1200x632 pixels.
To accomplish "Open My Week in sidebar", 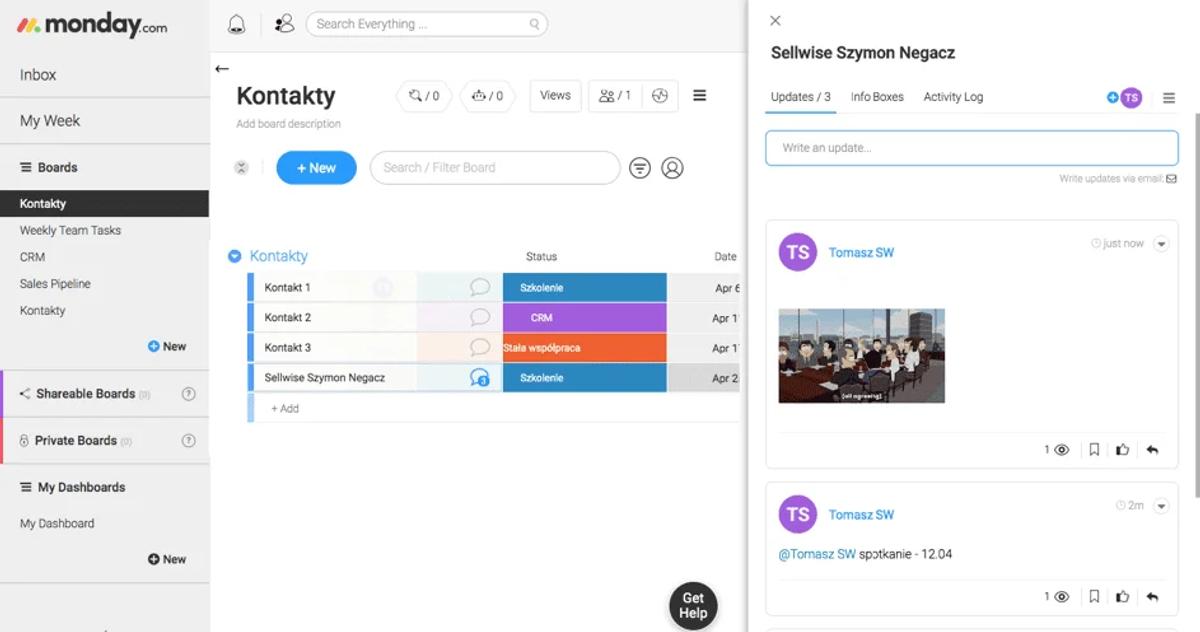I will click(50, 121).
